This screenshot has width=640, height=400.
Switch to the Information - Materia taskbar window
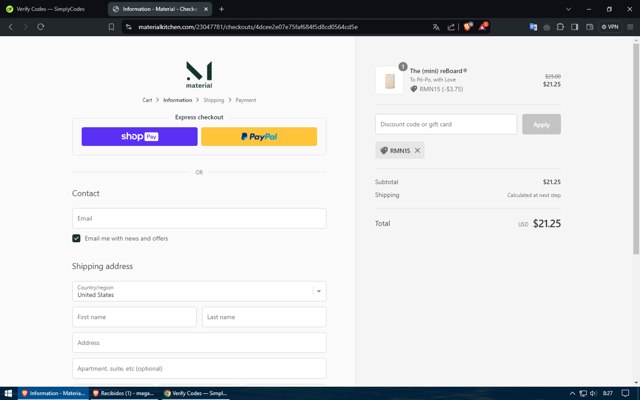tap(53, 393)
